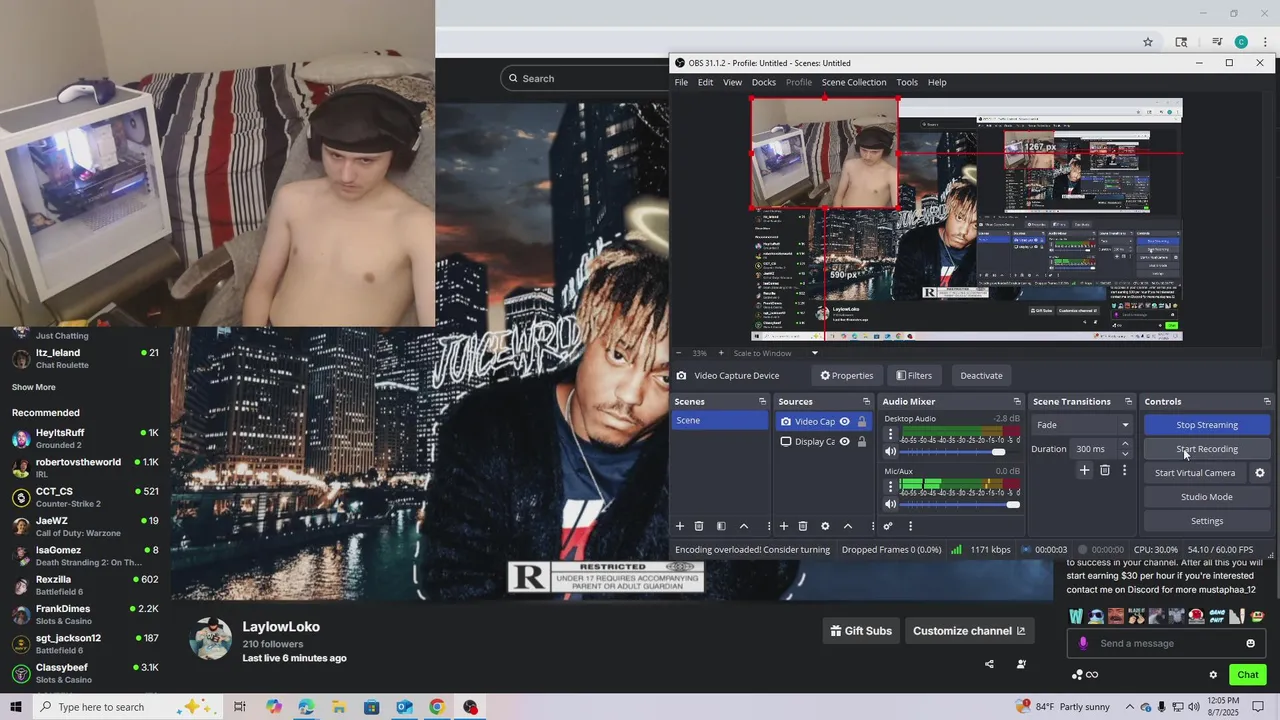
Task: Open Scale to Window dropdown
Action: click(x=776, y=353)
